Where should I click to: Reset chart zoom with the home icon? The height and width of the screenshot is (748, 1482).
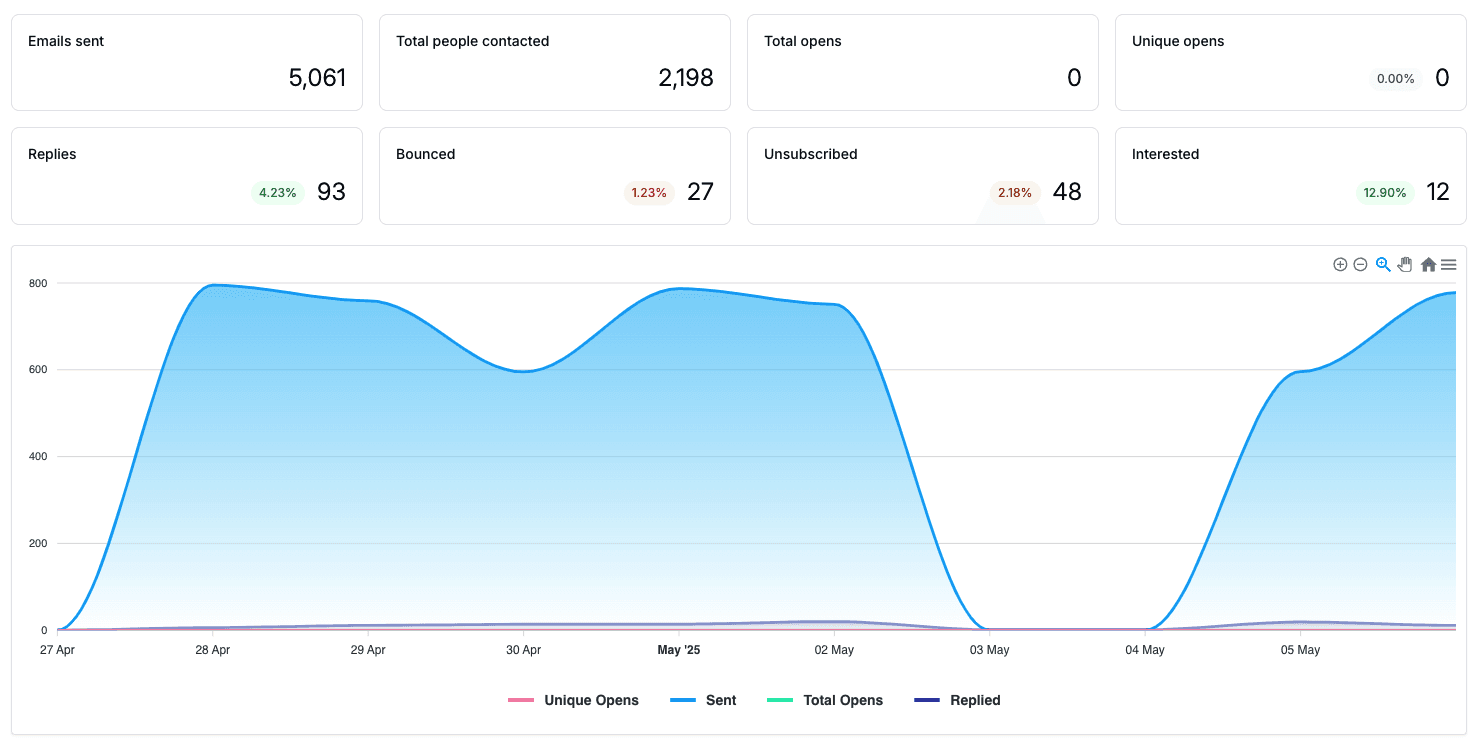coord(1428,265)
